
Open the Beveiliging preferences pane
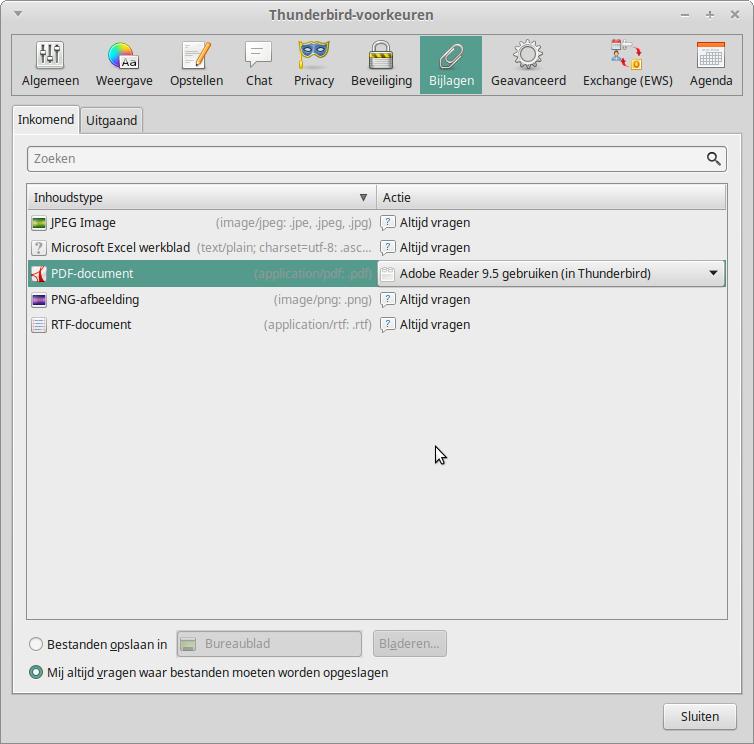coord(381,64)
